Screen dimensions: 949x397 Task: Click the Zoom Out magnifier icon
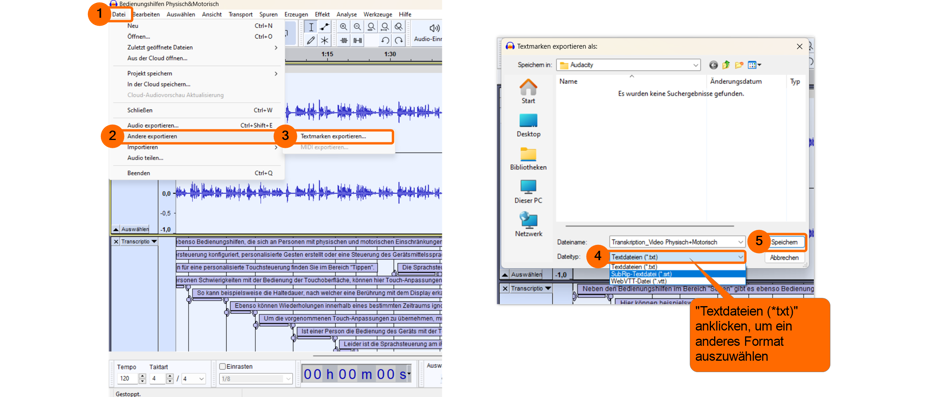[357, 27]
